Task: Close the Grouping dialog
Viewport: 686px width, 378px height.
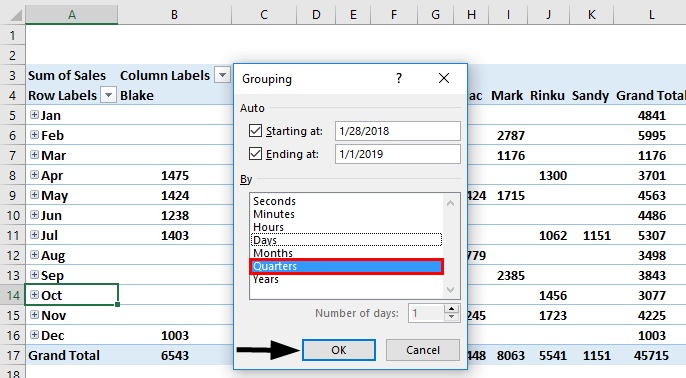Action: pyautogui.click(x=444, y=78)
